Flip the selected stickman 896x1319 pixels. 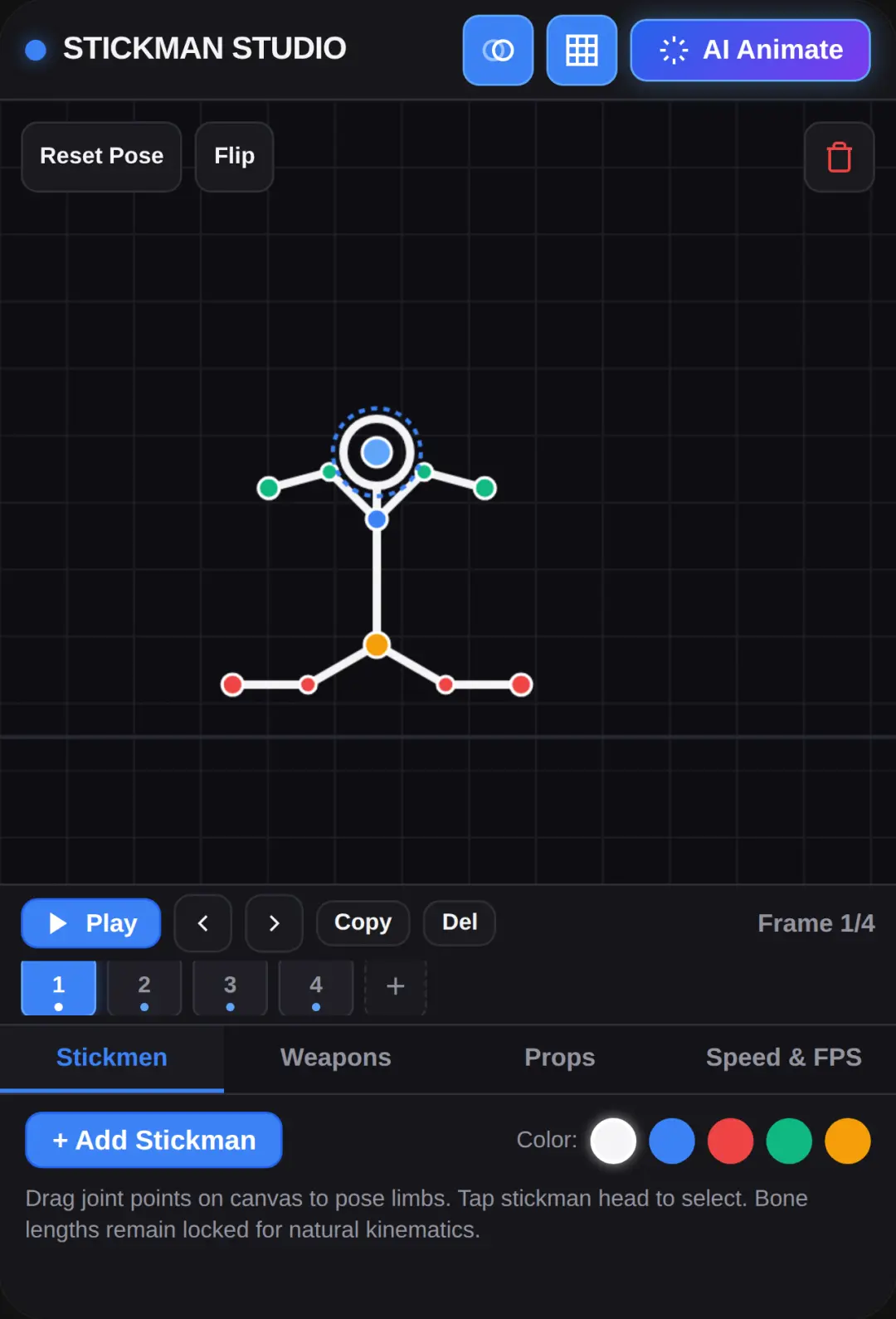234,157
